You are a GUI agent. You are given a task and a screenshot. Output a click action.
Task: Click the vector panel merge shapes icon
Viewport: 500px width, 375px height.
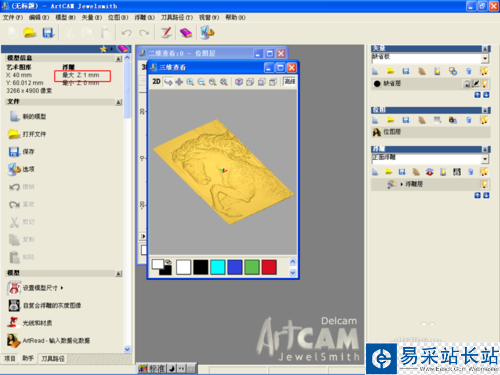click(x=453, y=71)
